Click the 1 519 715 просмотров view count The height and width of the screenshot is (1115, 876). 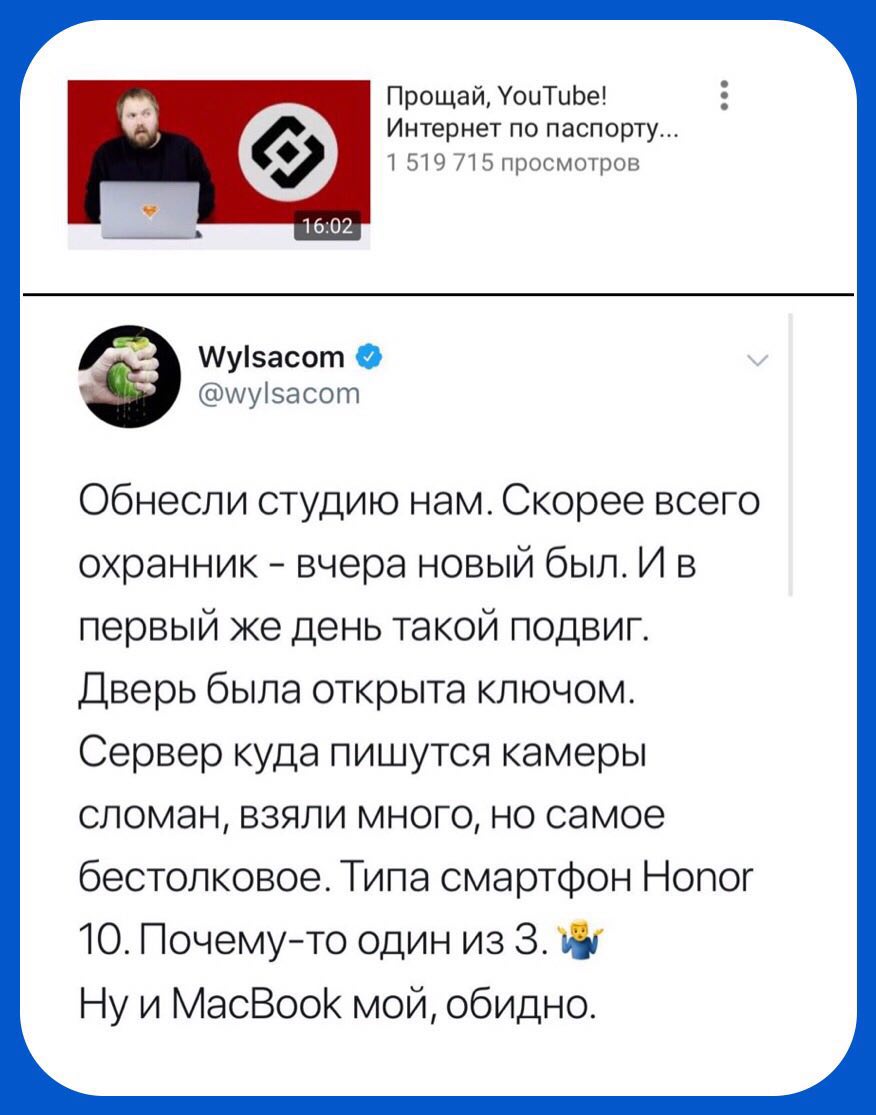click(513, 164)
